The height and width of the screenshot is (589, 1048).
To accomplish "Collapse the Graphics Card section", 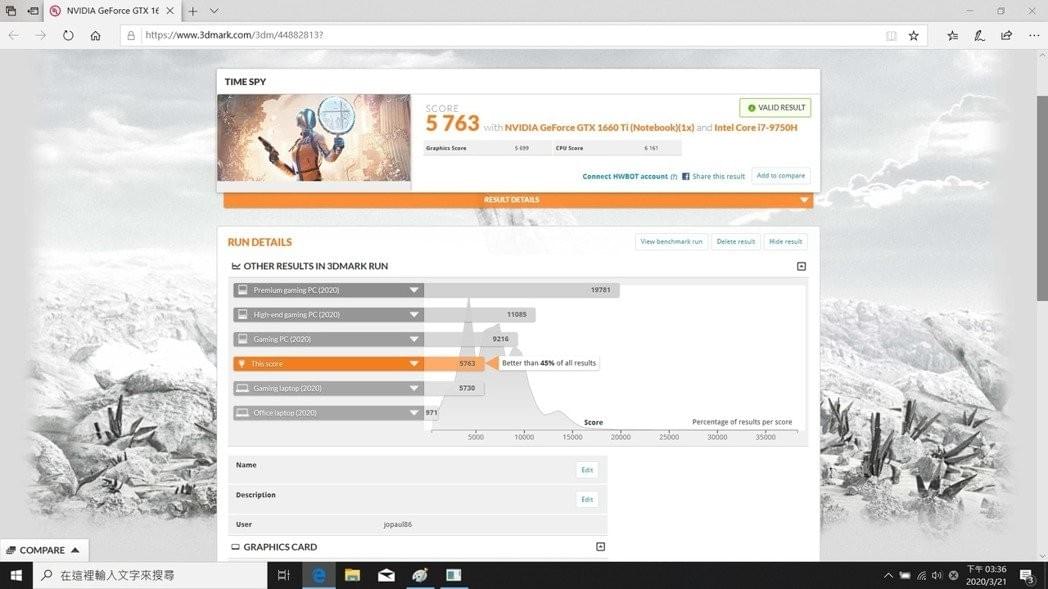I will pos(600,547).
